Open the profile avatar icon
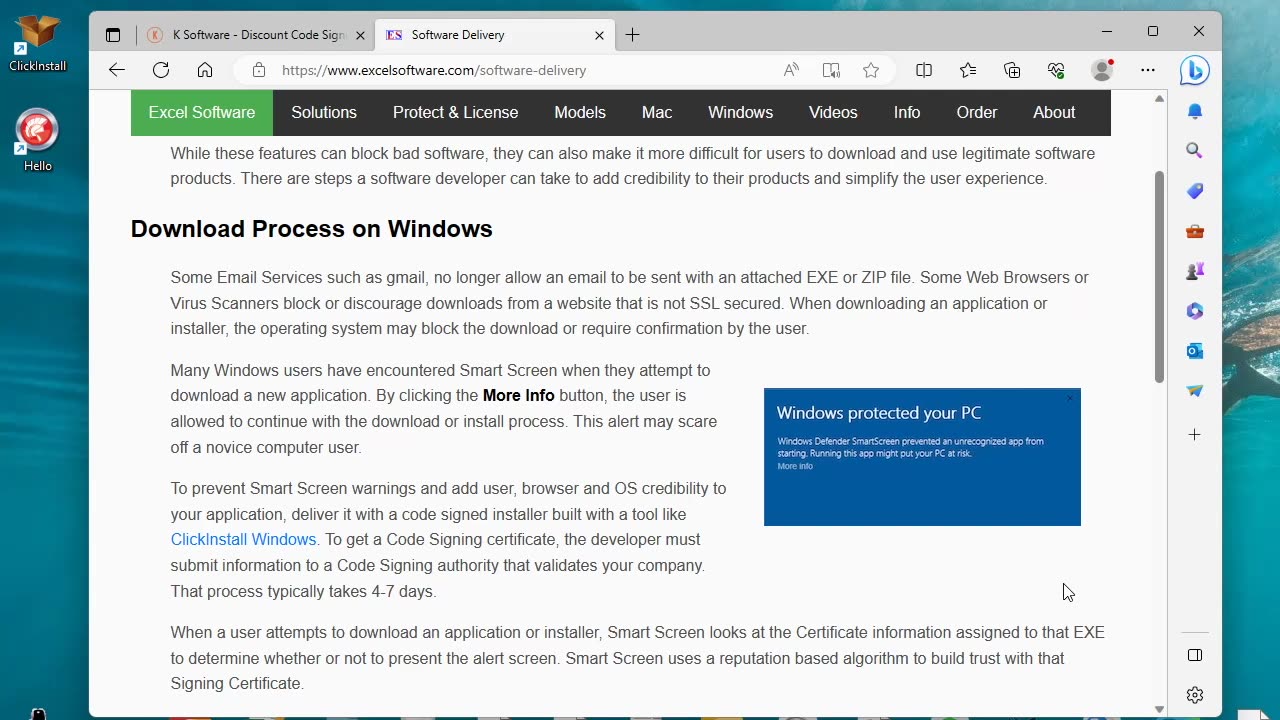This screenshot has width=1280, height=720. click(x=1103, y=70)
